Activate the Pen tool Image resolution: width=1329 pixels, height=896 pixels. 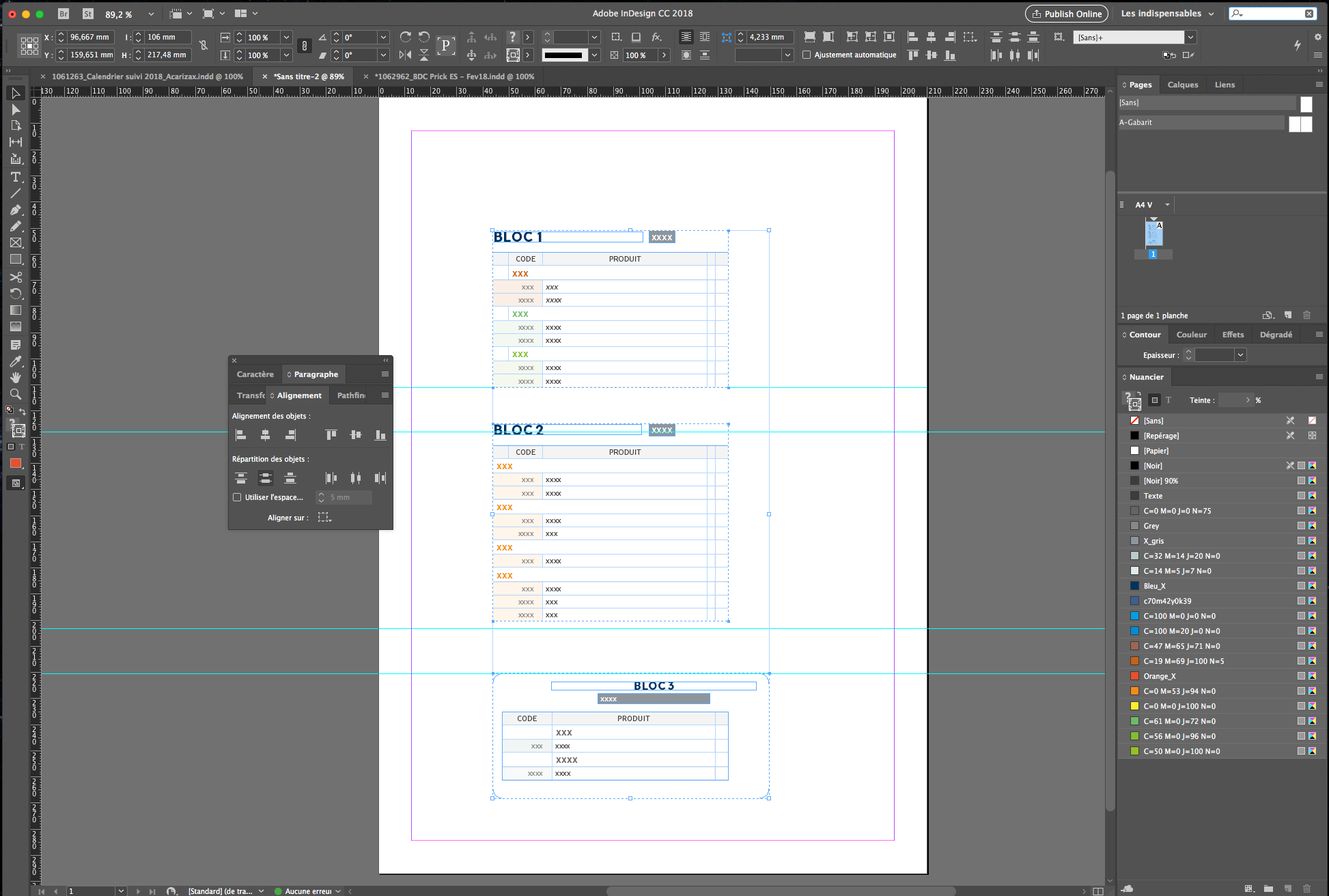coord(16,210)
